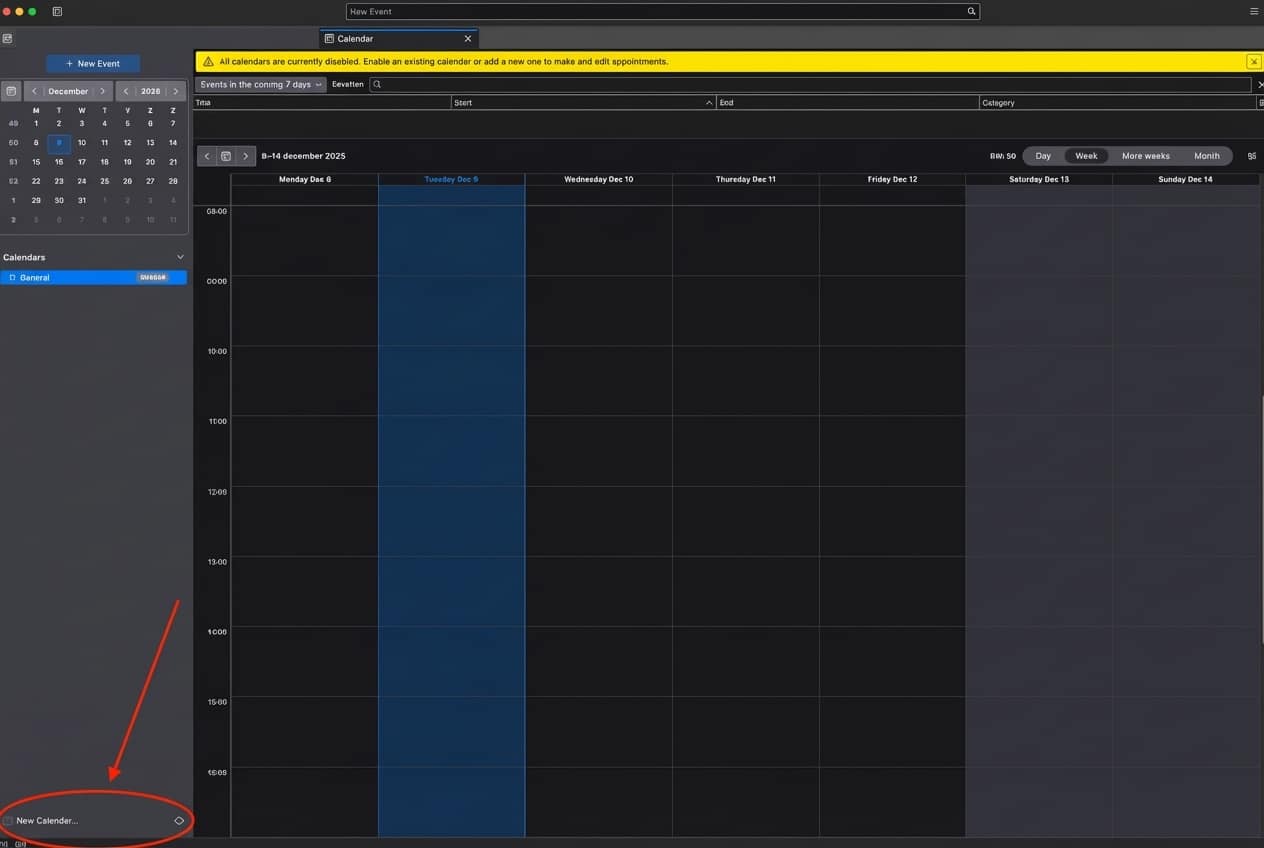Click New Calendar at sidebar bottom
Viewport: 1264px width, 848px height.
coord(47,821)
